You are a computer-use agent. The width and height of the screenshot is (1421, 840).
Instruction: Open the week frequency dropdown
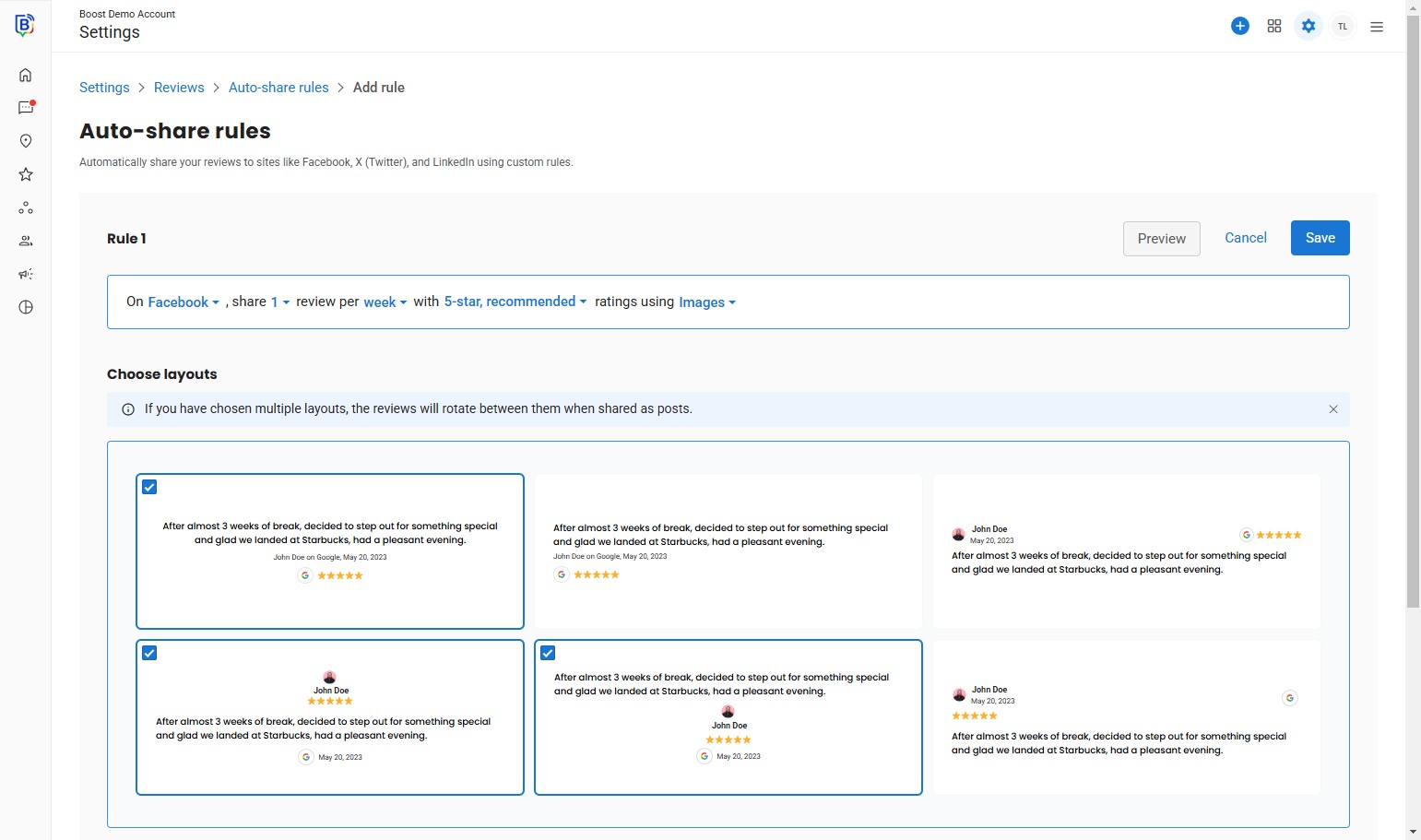tap(385, 302)
